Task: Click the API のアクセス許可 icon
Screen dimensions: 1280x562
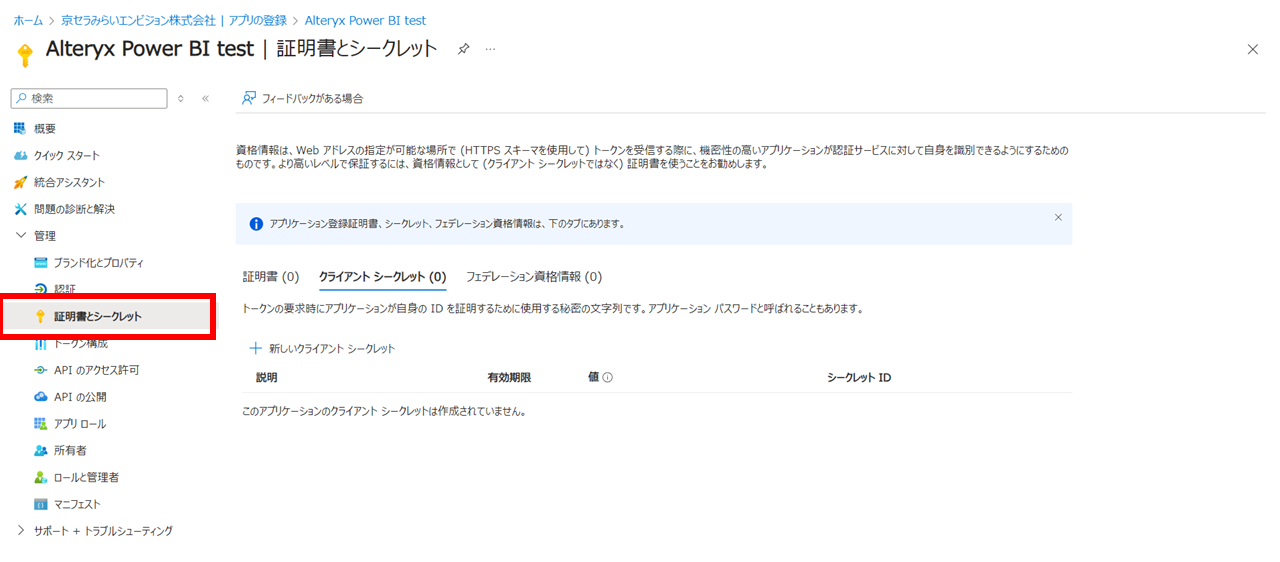Action: click(x=40, y=370)
